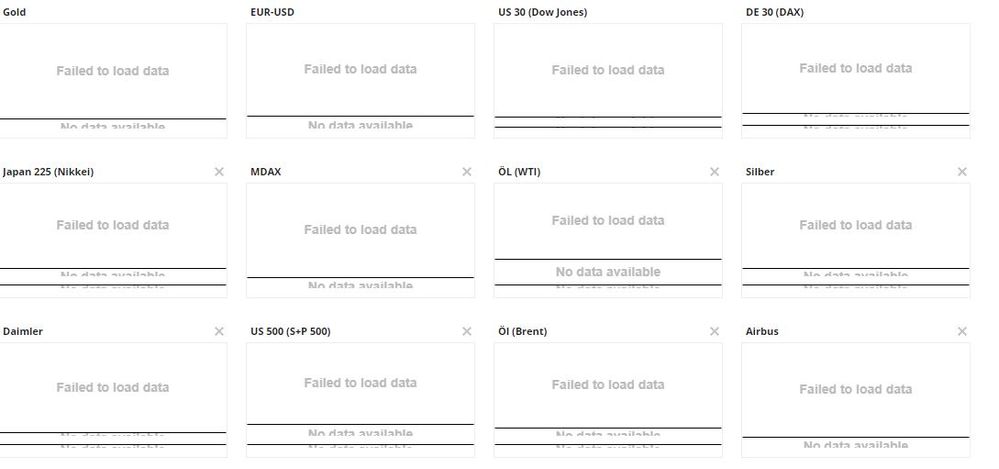Dismiss the ÖL (WTI) widget
999x469 pixels.
click(714, 172)
